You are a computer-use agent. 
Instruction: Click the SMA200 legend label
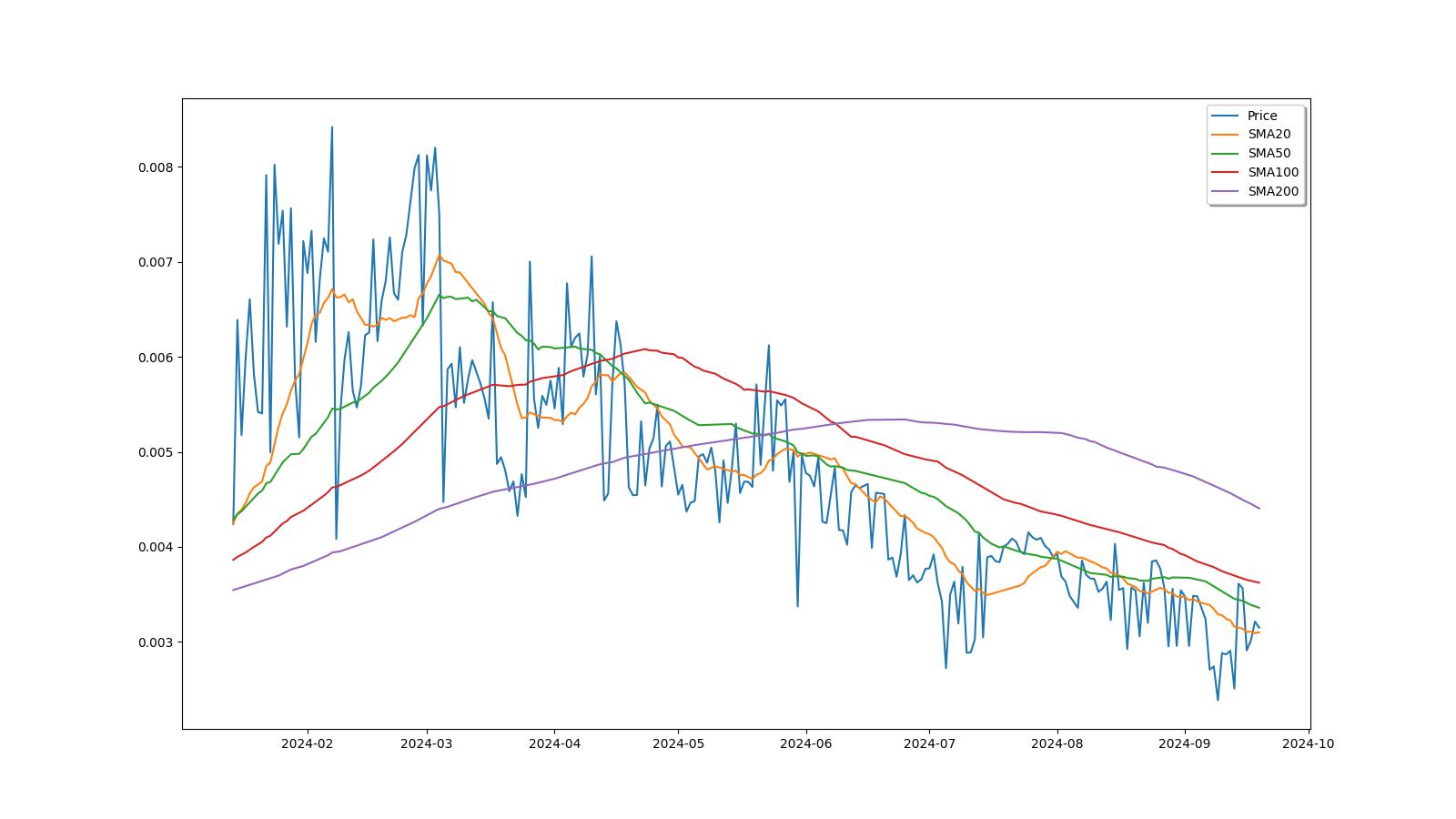pos(1273,191)
